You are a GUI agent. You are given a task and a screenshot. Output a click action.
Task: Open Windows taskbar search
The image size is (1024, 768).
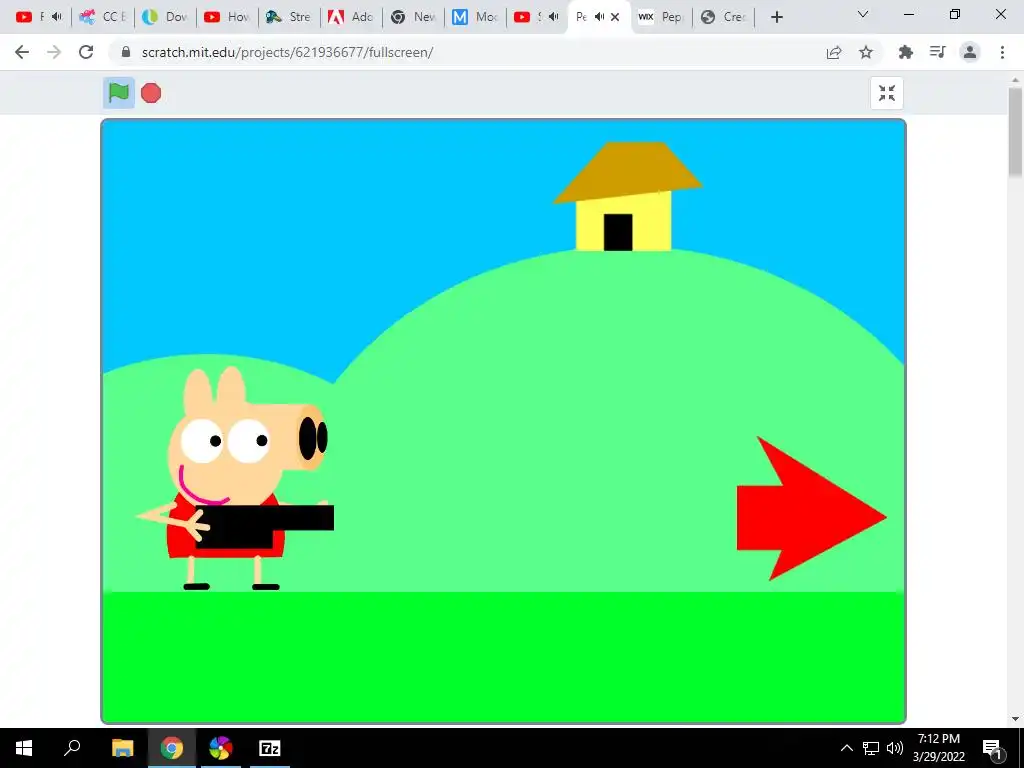pos(72,748)
